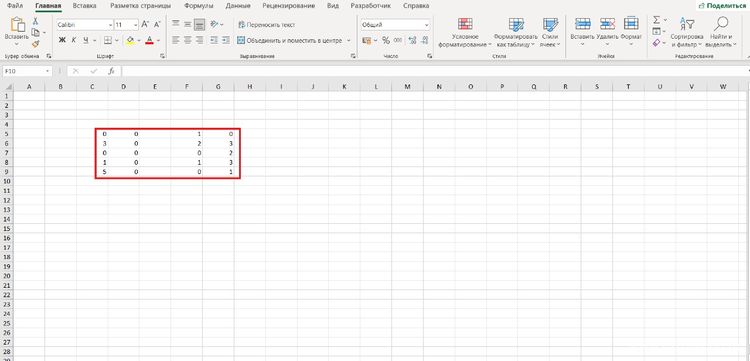Apply the yellow fill color swatch
Screen dimensions: 750x361
pyautogui.click(x=130, y=41)
